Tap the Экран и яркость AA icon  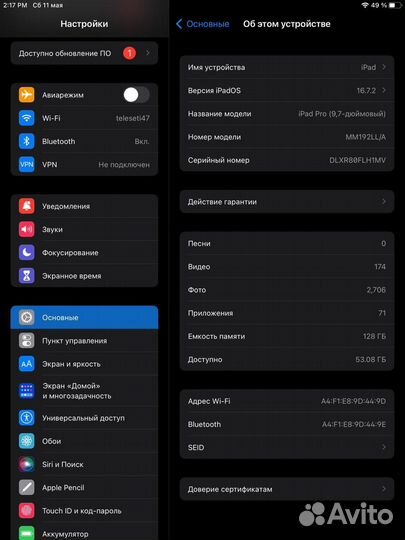(27, 364)
